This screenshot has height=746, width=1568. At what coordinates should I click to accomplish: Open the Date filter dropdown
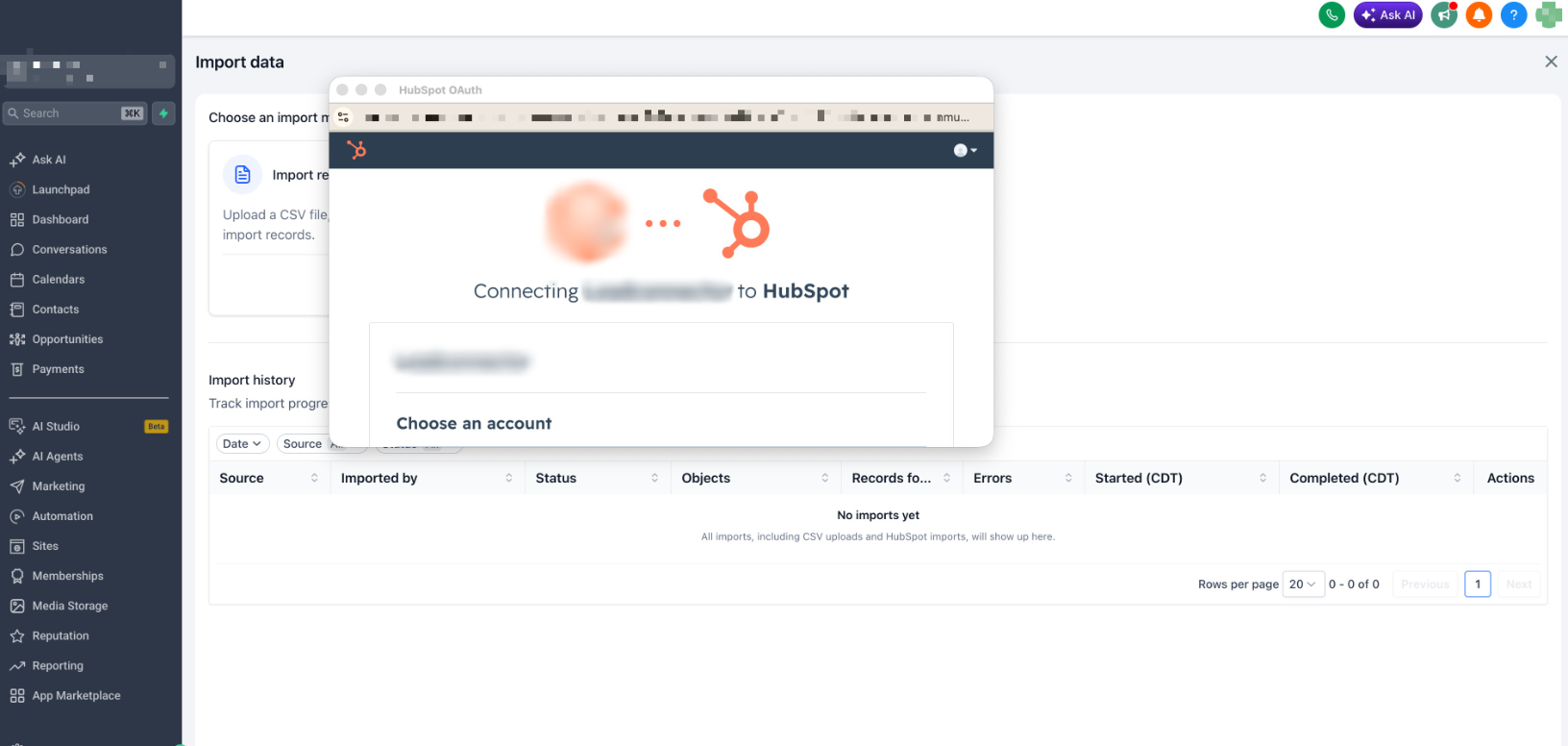click(242, 444)
